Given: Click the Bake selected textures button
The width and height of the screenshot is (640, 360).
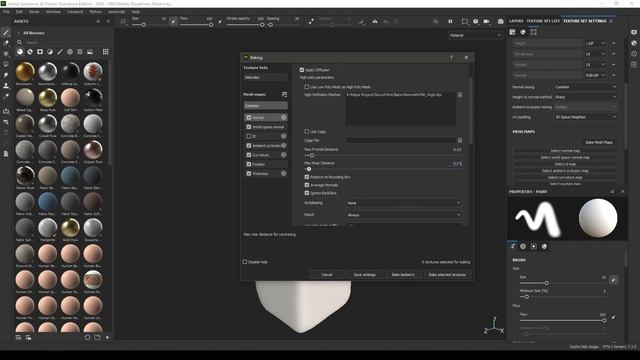Looking at the screenshot, I should pyautogui.click(x=447, y=275).
